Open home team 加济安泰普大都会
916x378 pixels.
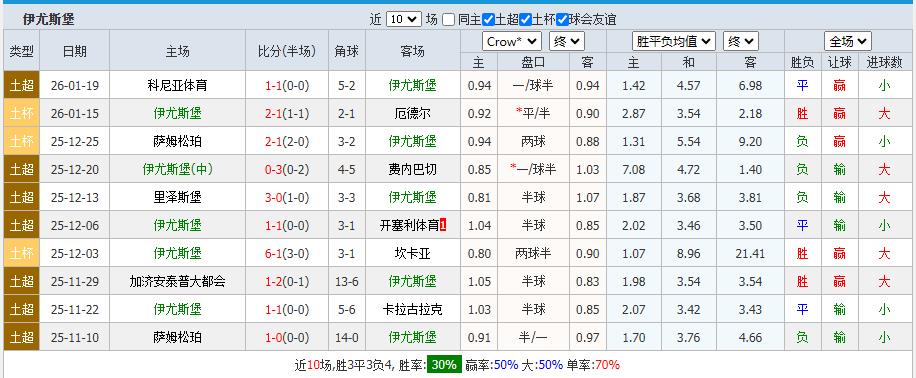click(178, 282)
